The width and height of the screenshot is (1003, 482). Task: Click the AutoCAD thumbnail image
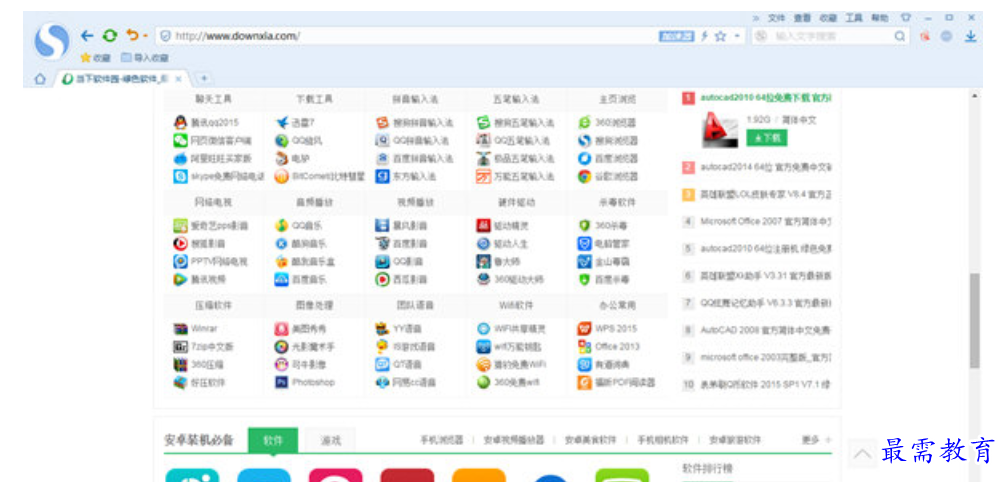[720, 129]
